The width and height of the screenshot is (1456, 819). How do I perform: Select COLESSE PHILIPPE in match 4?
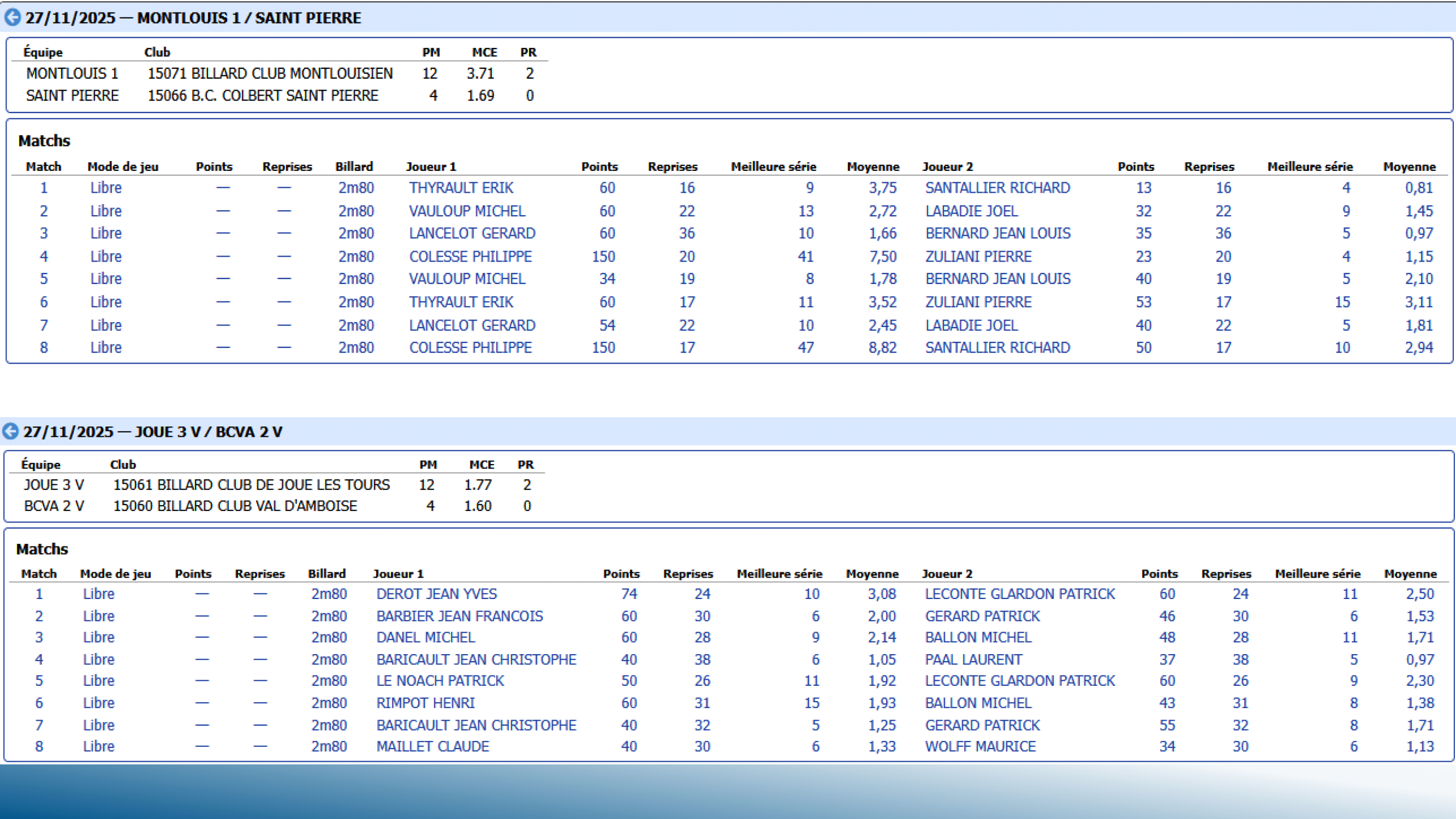[470, 257]
